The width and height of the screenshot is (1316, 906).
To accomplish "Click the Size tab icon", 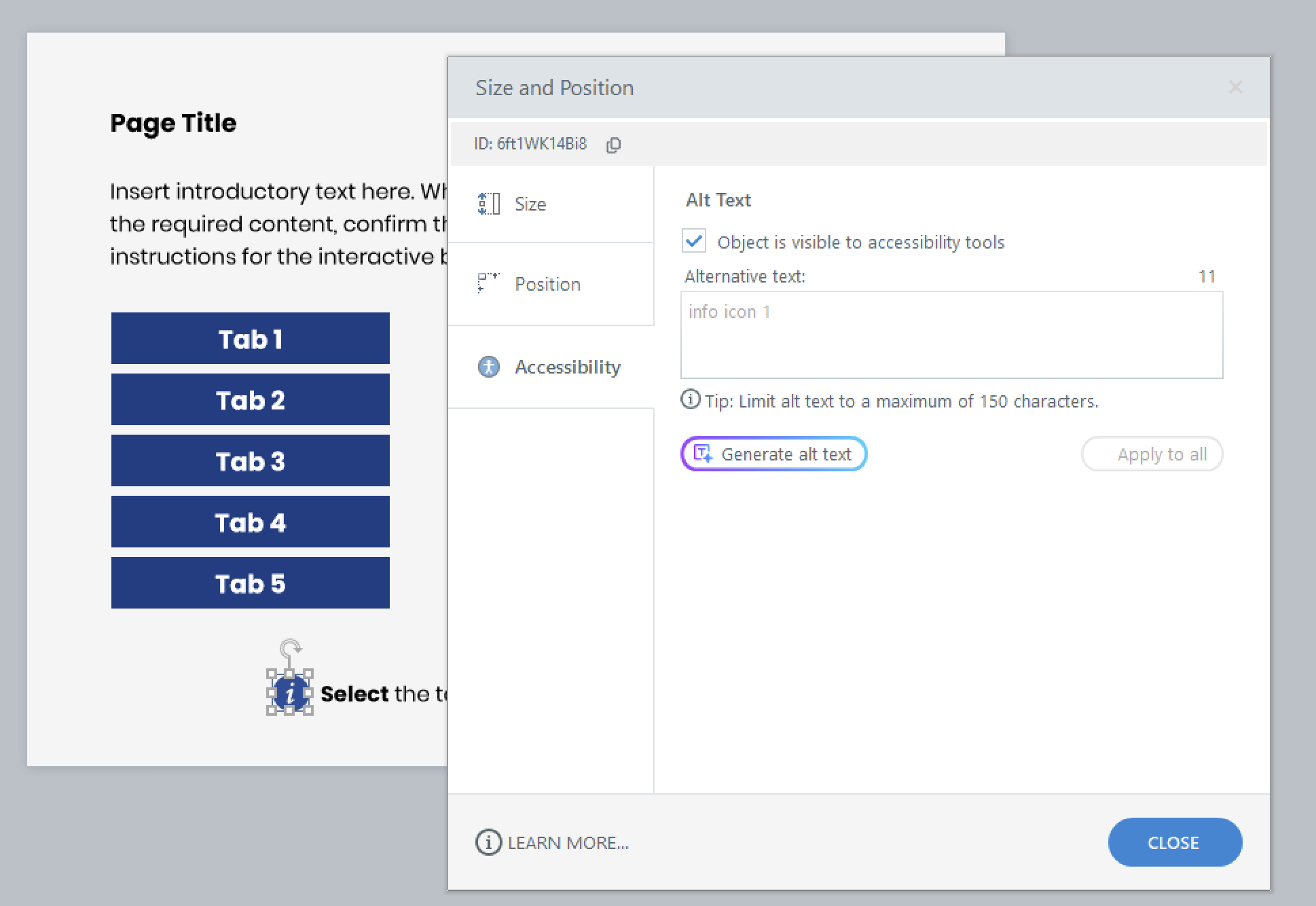I will (489, 204).
